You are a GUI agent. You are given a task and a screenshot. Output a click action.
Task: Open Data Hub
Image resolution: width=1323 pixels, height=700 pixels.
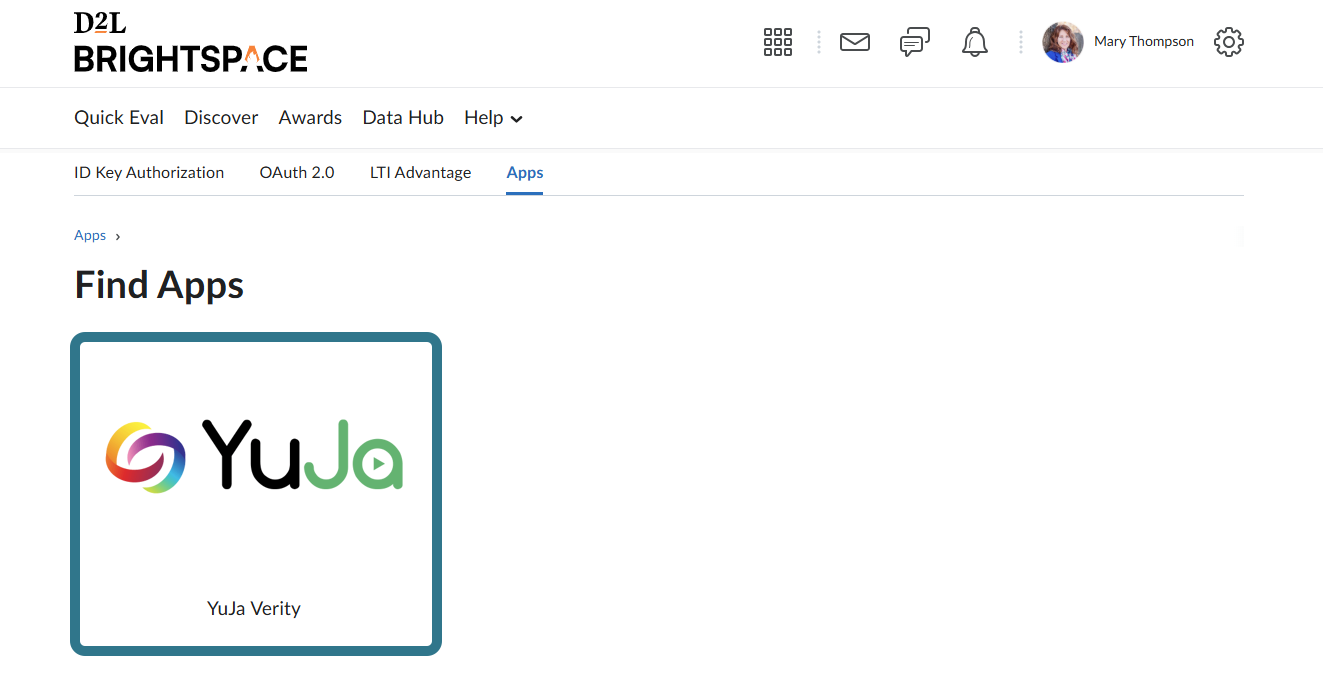point(403,118)
